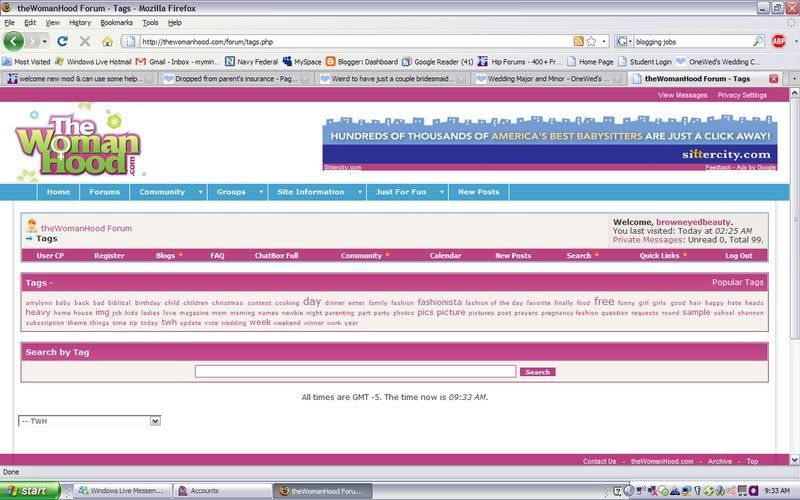Click the Adblock Plus ABP icon
The height and width of the screenshot is (500, 800).
point(779,41)
